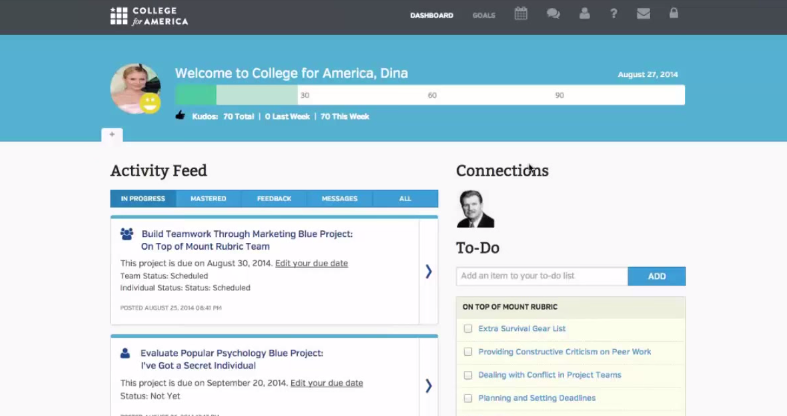This screenshot has height=416, width=787.
Task: Click the August 27, 2014 date
Action: 647,74
